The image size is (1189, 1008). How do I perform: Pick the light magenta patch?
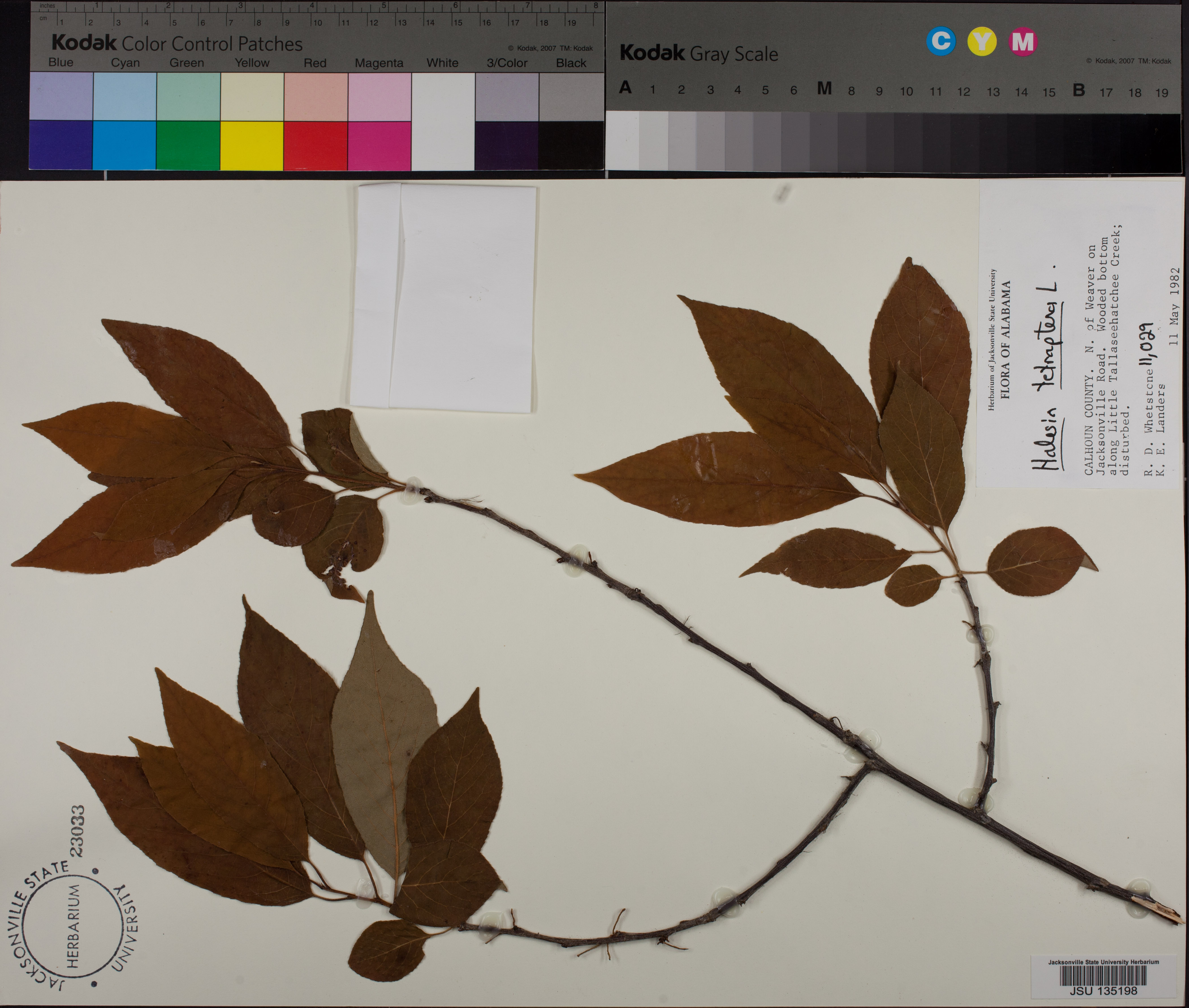point(379,96)
